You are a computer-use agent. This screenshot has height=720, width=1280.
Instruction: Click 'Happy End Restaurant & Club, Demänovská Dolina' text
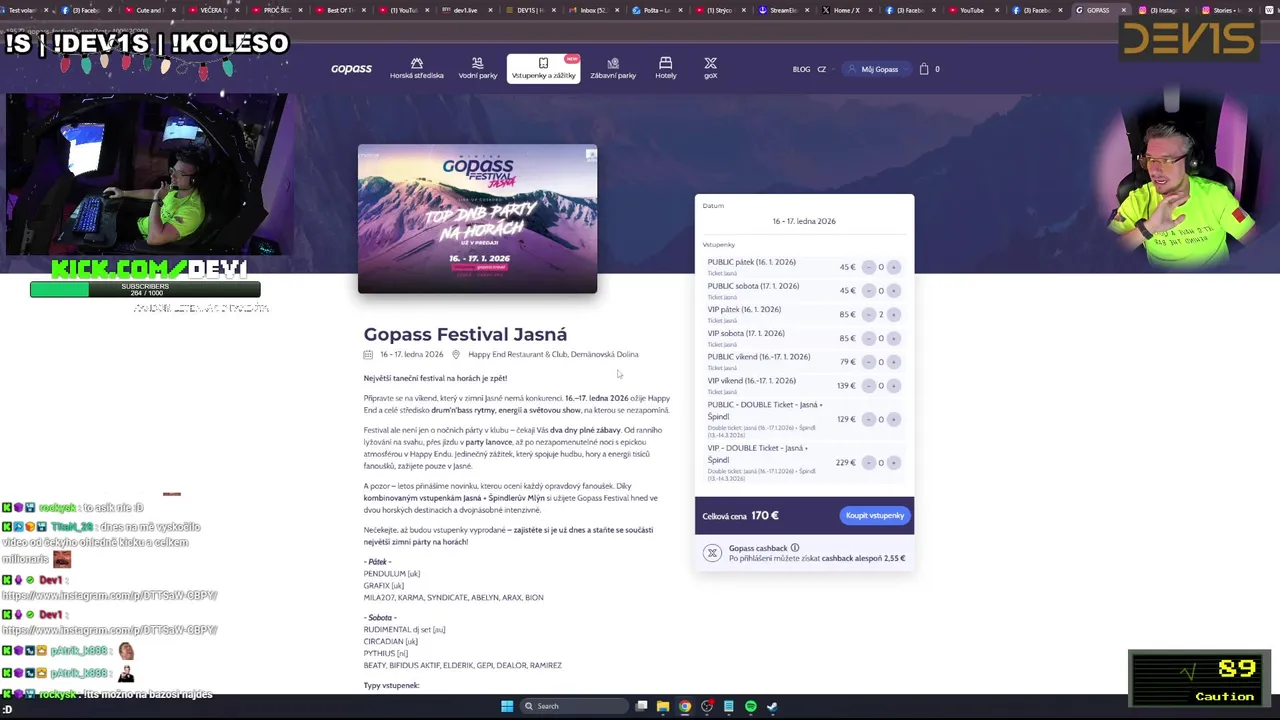(x=553, y=354)
